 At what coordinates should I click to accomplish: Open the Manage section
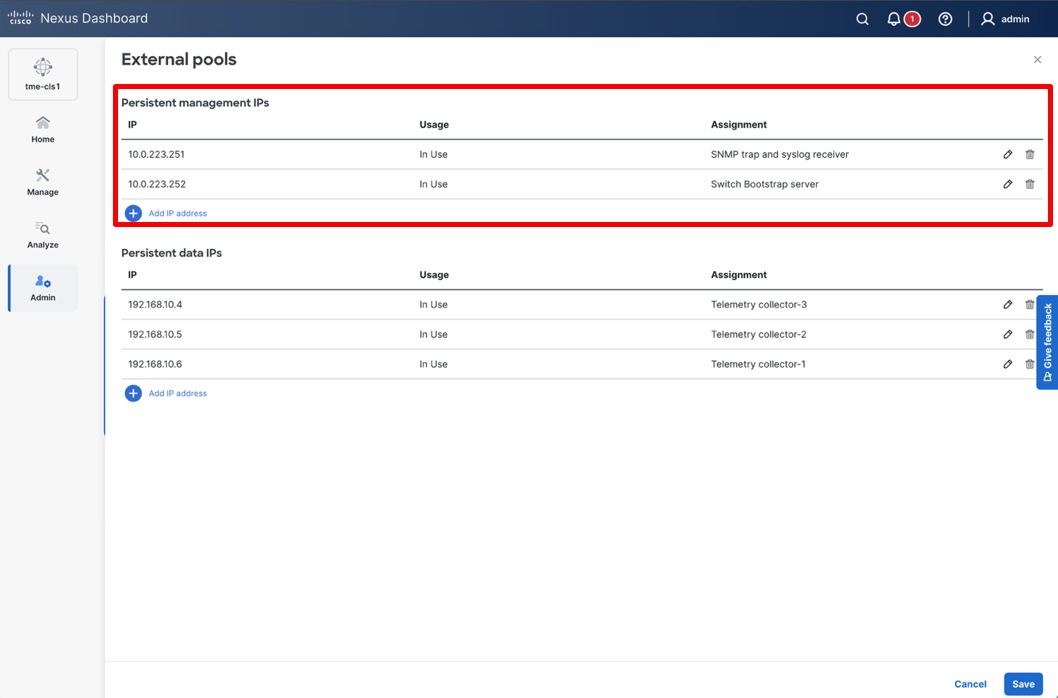point(42,182)
